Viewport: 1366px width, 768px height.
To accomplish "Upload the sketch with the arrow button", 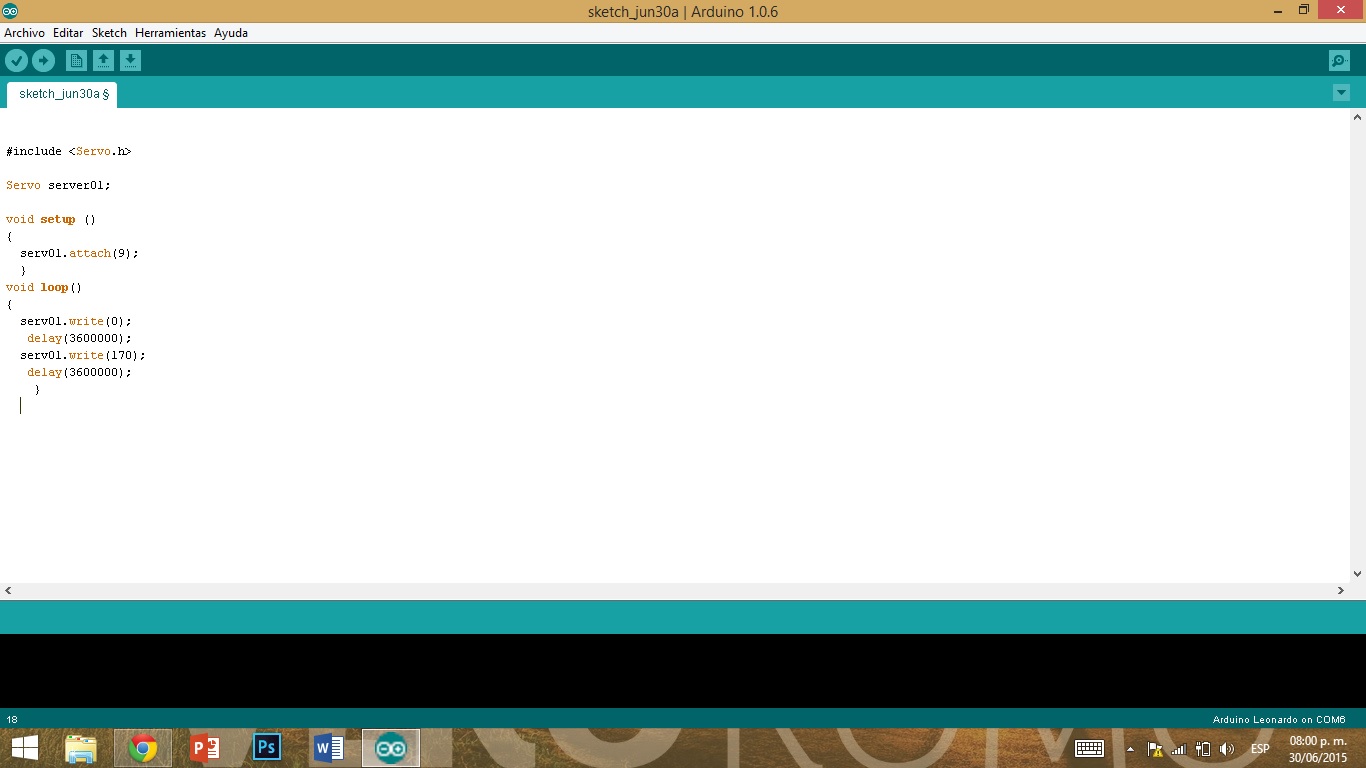I will [43, 61].
